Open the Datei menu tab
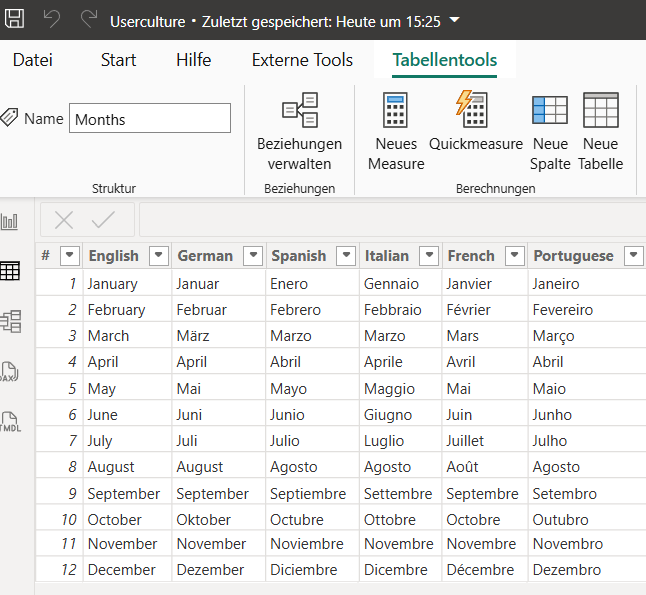This screenshot has height=595, width=646. 33,60
